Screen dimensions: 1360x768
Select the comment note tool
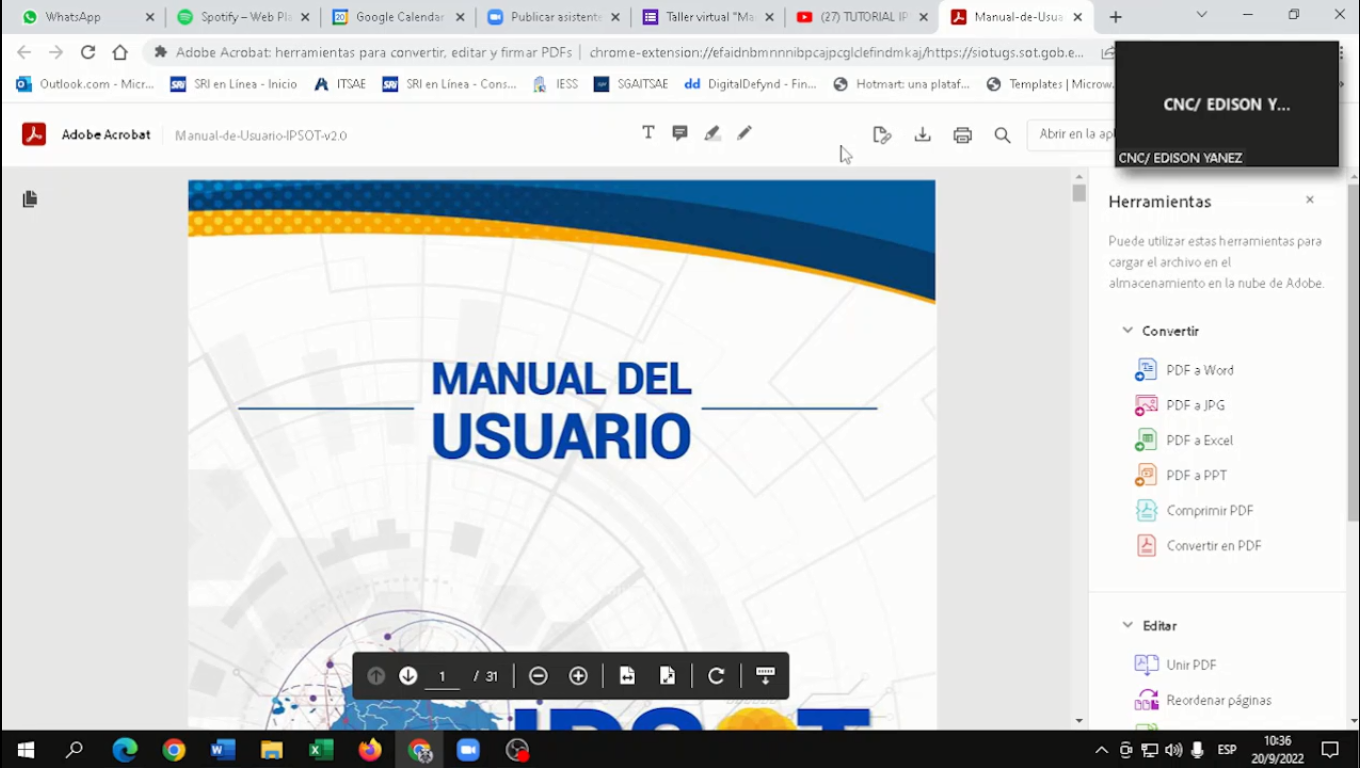(680, 133)
